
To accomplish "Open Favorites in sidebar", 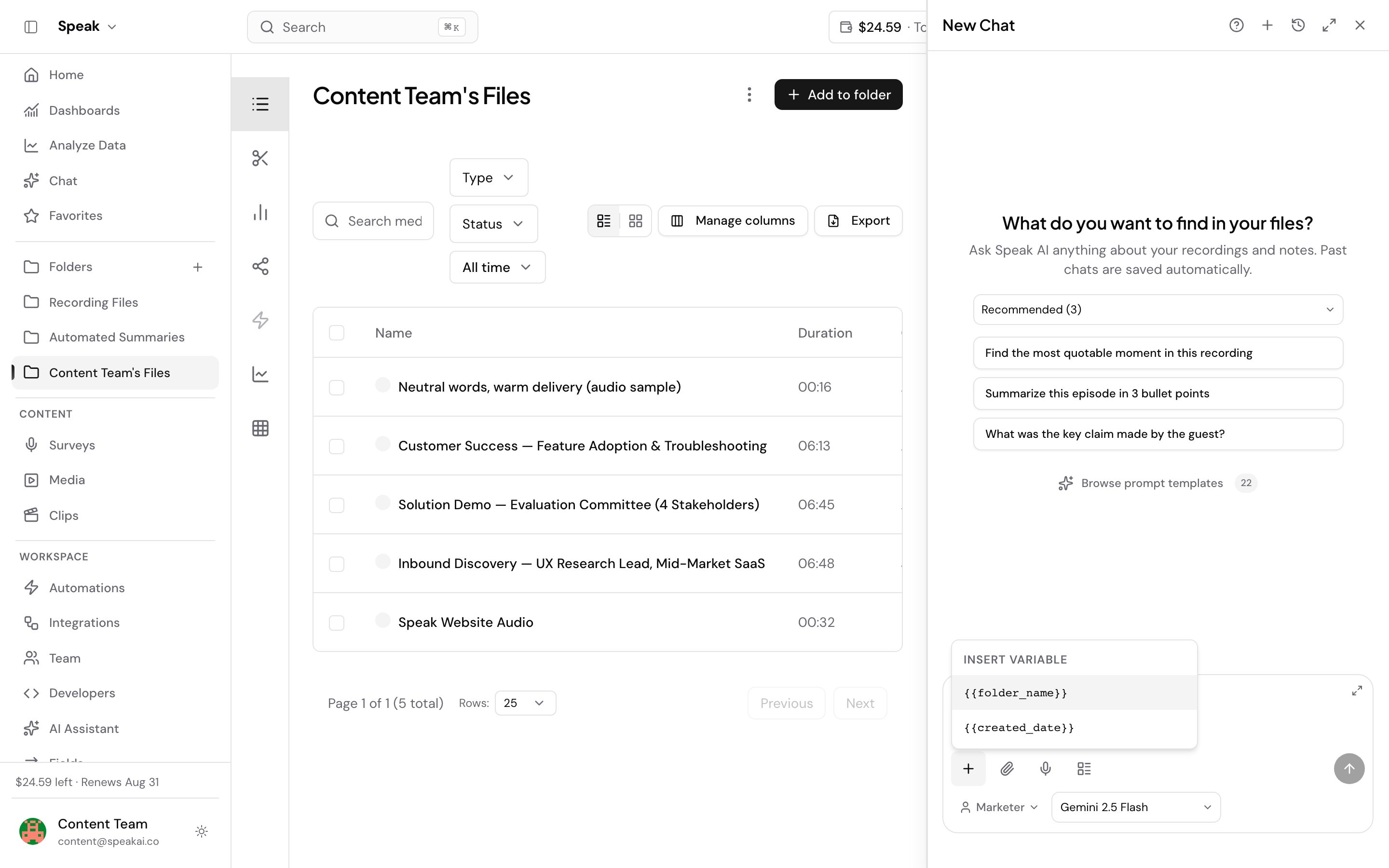I will (115, 216).
